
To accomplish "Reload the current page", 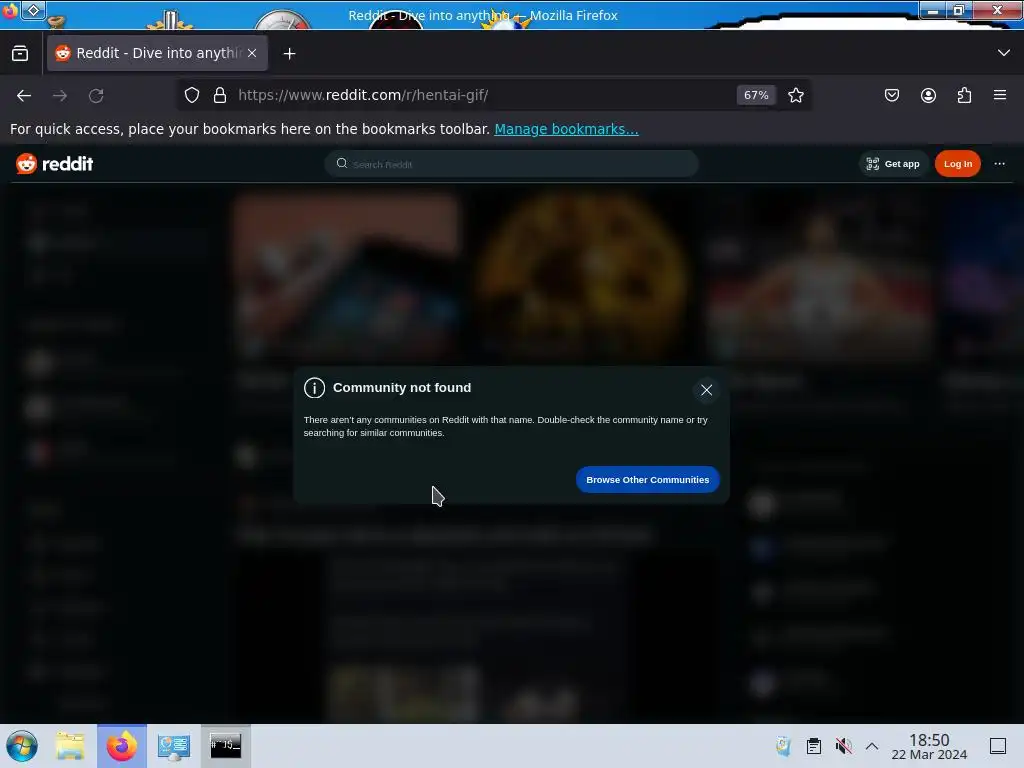I will click(x=96, y=95).
